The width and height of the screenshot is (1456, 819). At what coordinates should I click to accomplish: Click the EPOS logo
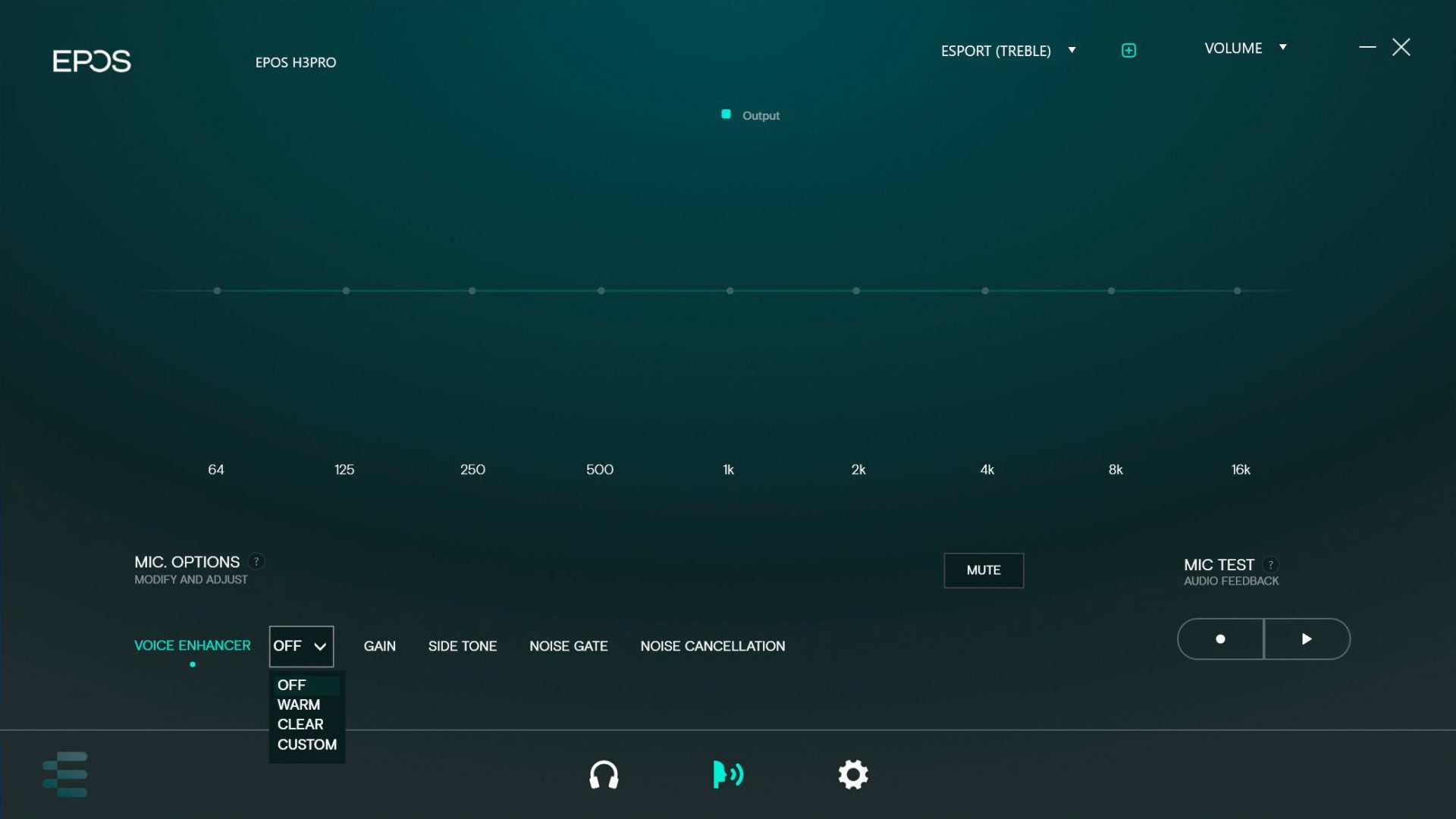pos(91,61)
